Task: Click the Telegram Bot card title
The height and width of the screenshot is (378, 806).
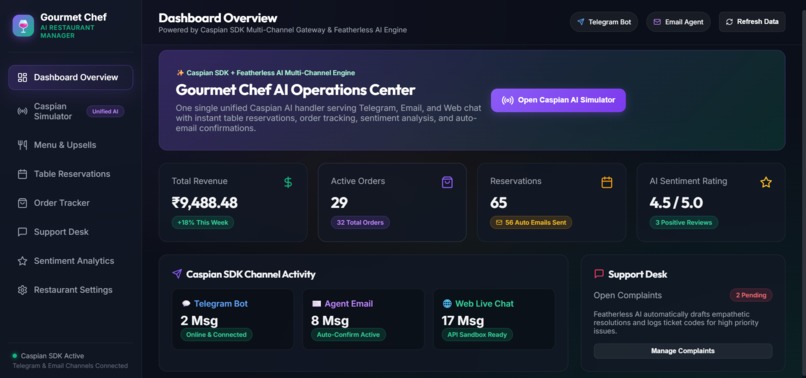Action: click(221, 304)
